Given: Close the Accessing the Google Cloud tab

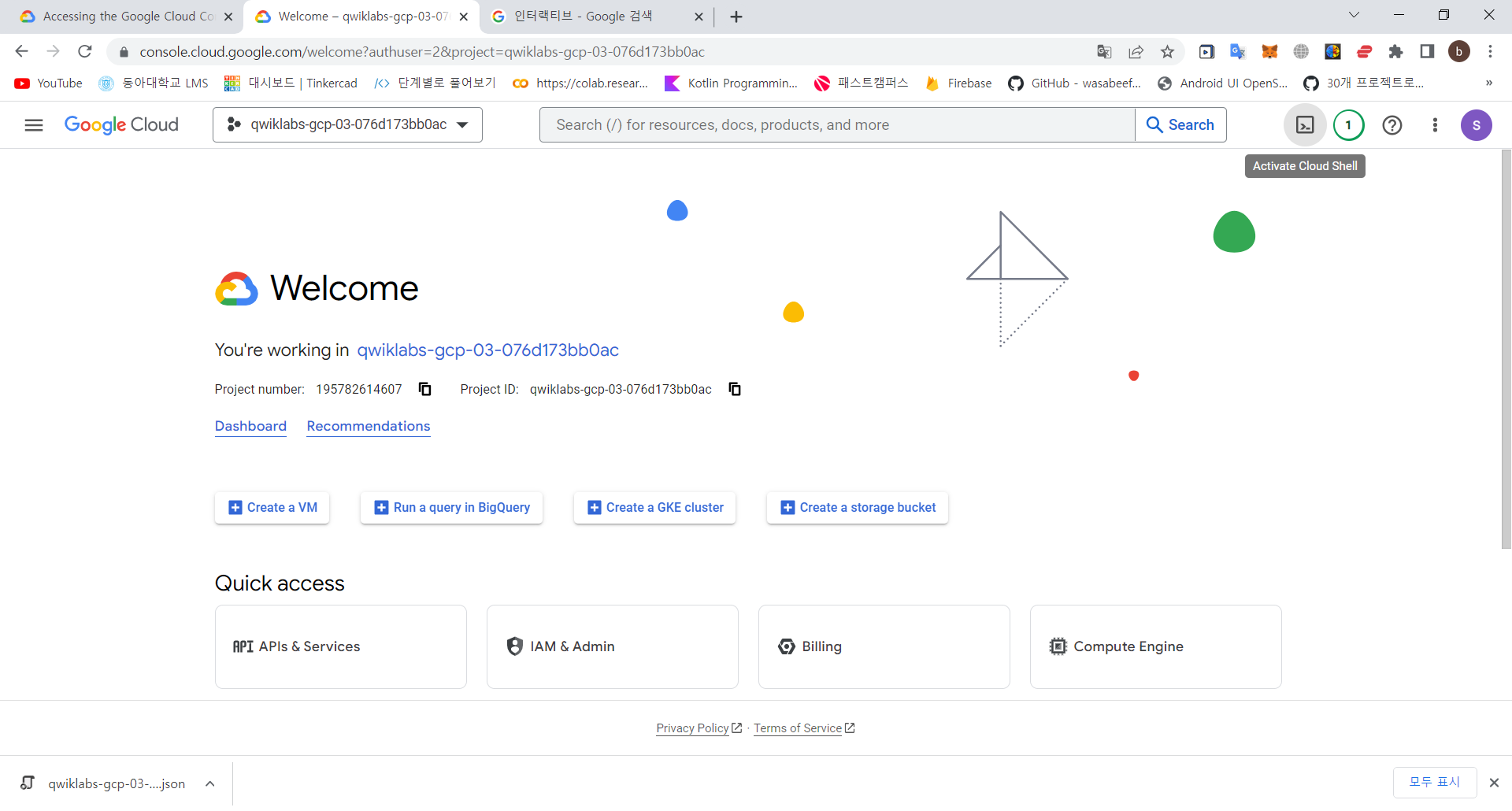Looking at the screenshot, I should (228, 17).
